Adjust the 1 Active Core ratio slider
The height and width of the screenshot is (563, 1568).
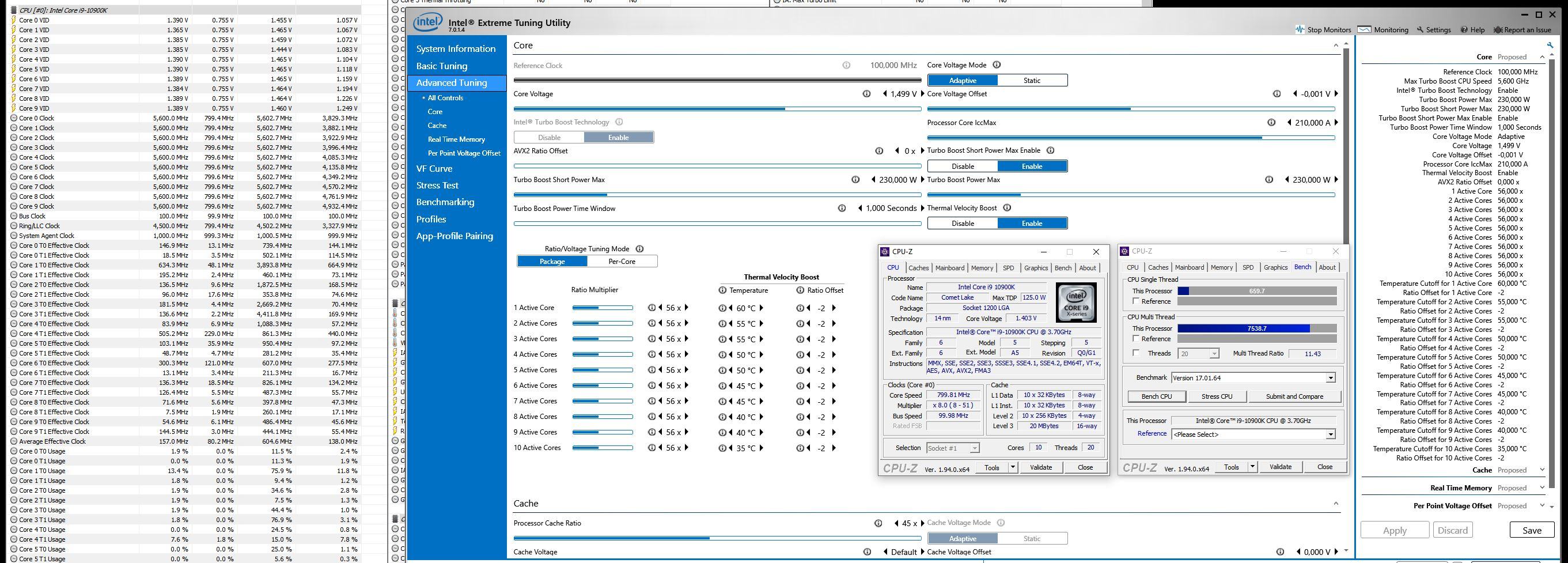(x=602, y=308)
